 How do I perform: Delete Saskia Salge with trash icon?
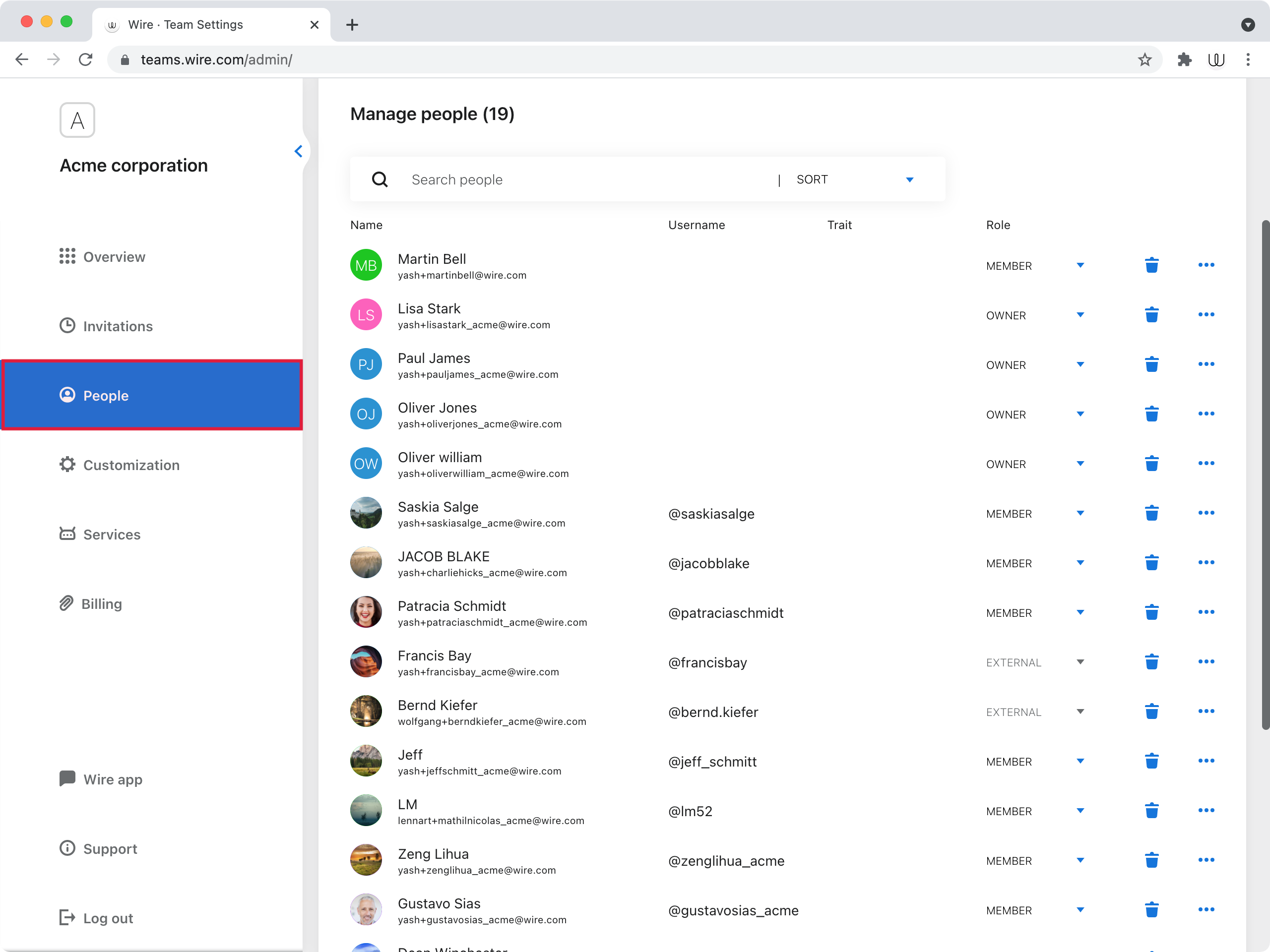coord(1151,513)
